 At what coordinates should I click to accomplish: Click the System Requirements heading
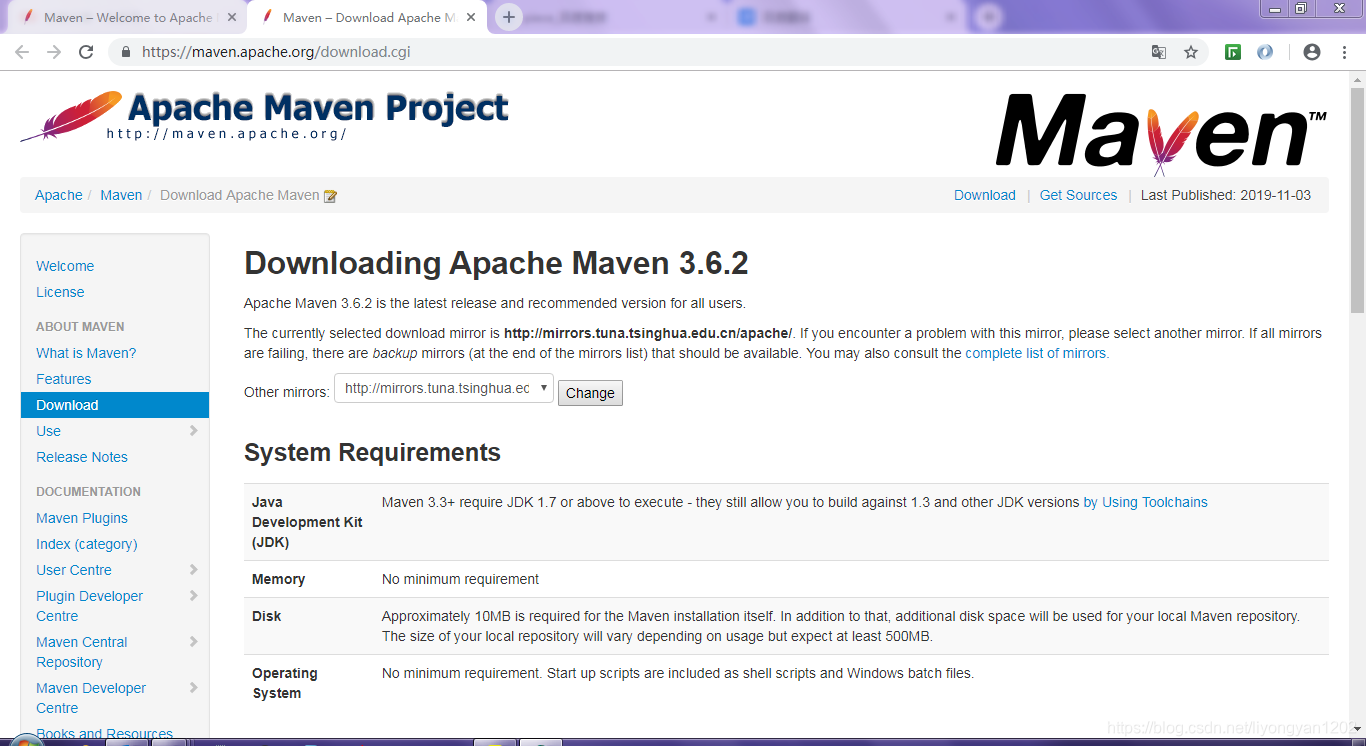tap(372, 452)
